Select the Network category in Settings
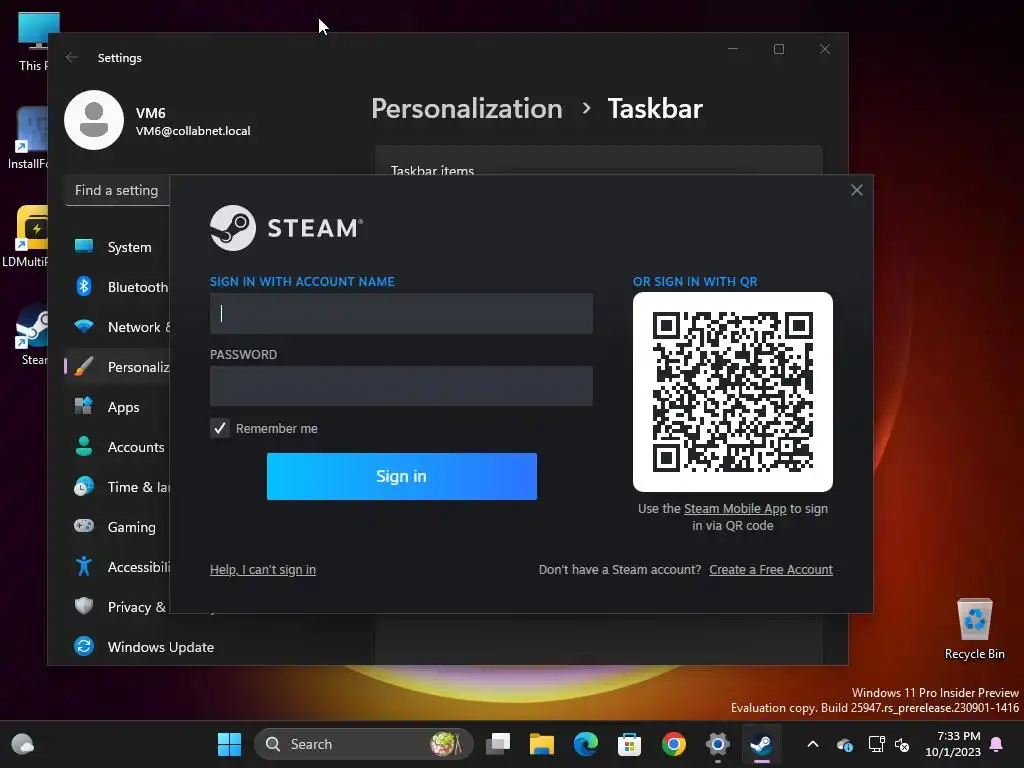Viewport: 1024px width, 768px height. tap(118, 327)
